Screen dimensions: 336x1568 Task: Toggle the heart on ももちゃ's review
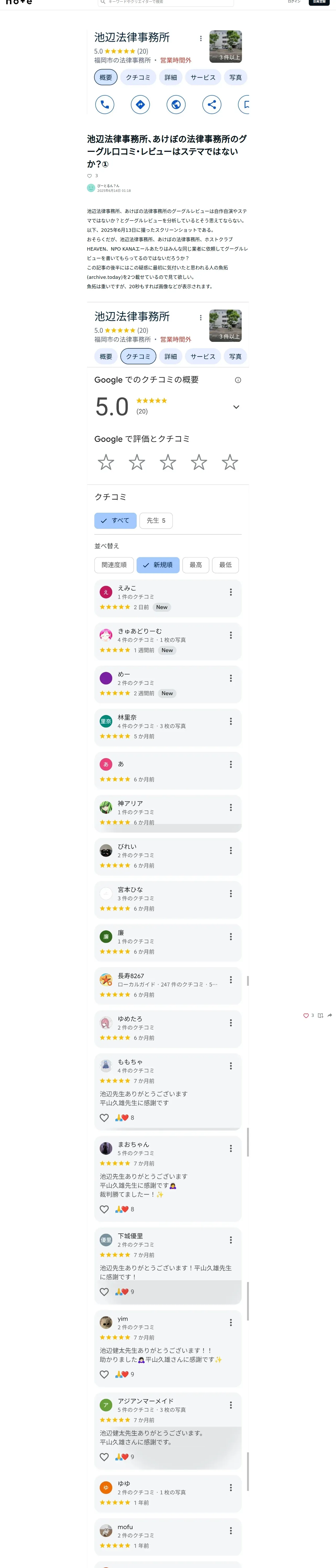[104, 1117]
